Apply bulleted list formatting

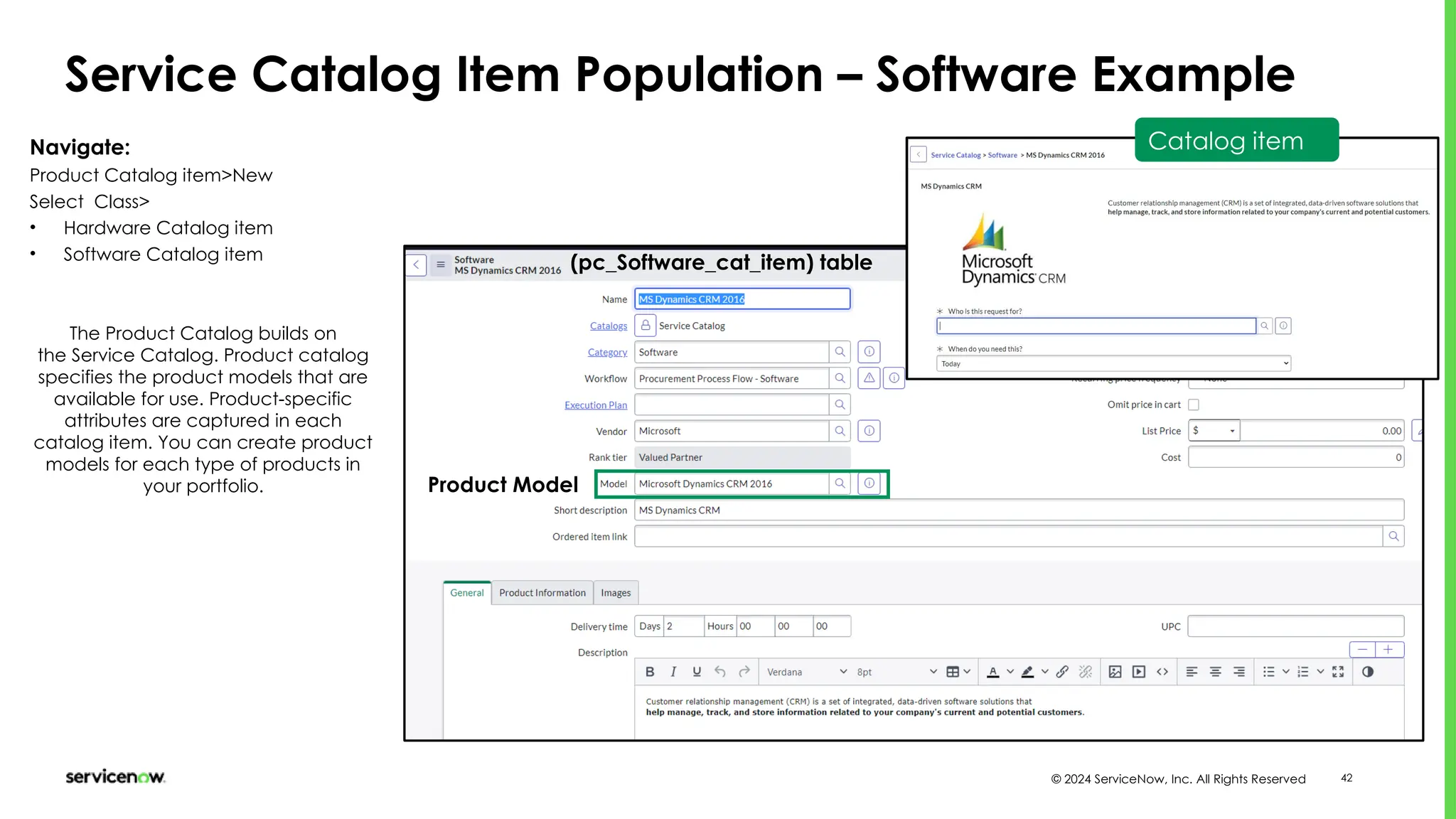click(1269, 672)
